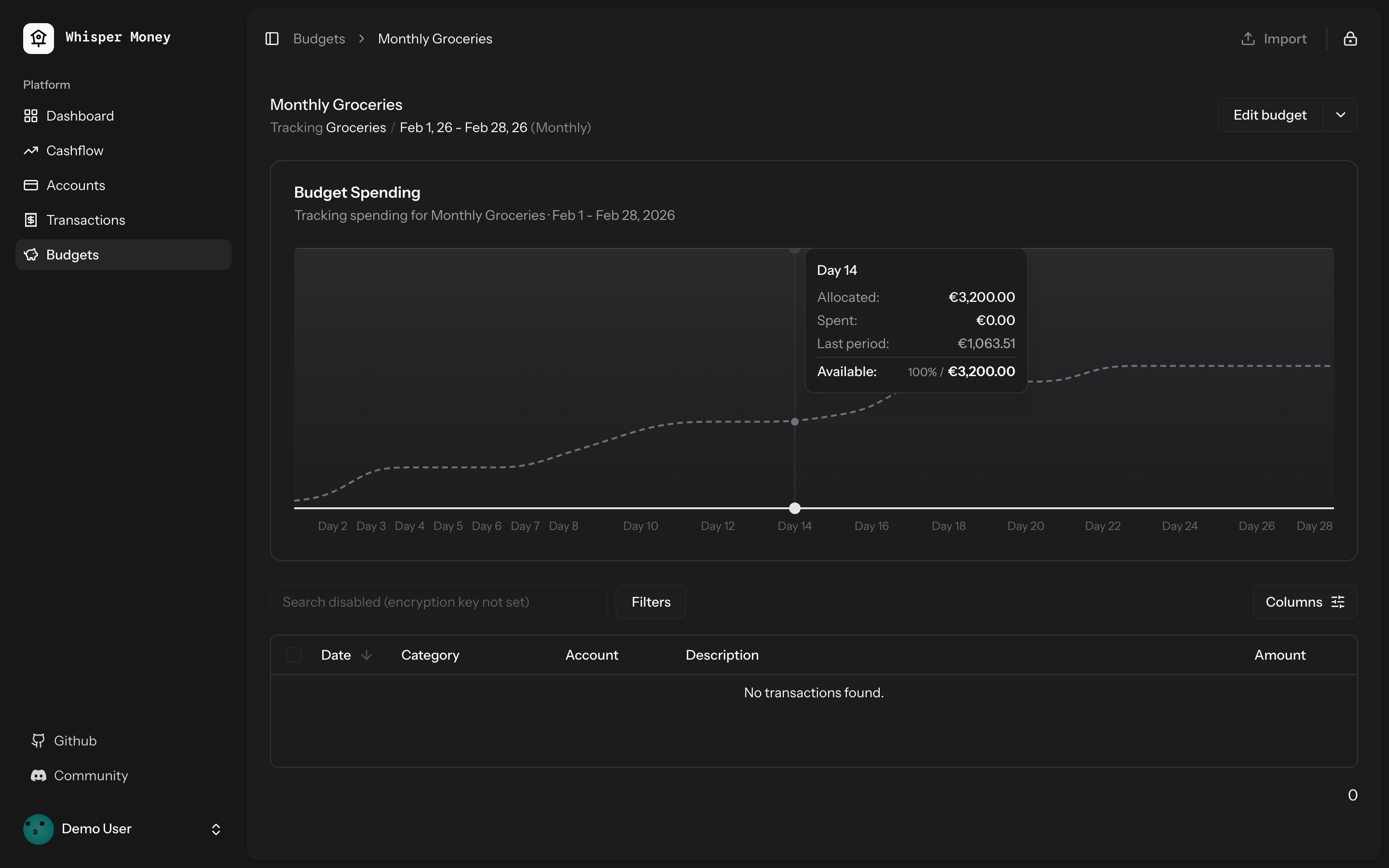Image resolution: width=1389 pixels, height=868 pixels.
Task: Click the Edit budget button
Action: tap(1269, 115)
